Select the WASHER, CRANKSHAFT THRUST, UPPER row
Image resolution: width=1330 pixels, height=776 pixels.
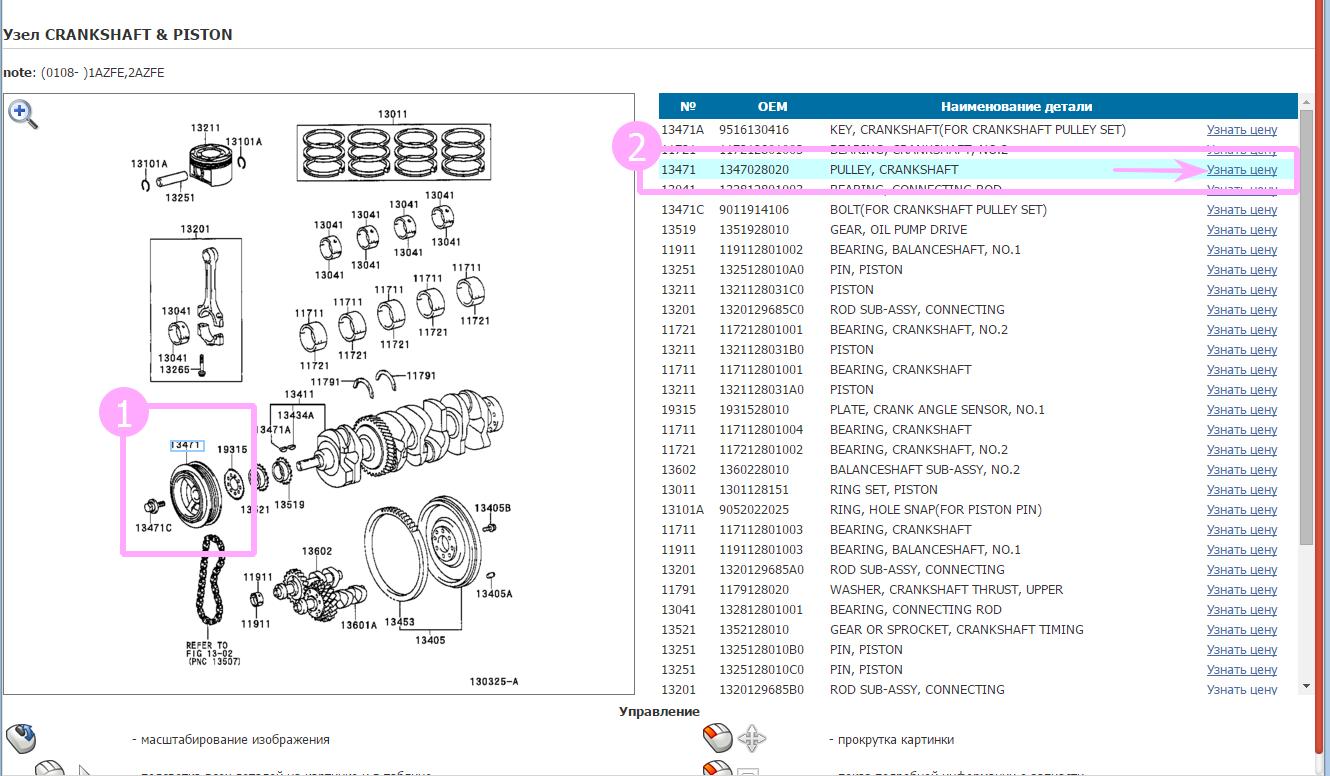(945, 590)
